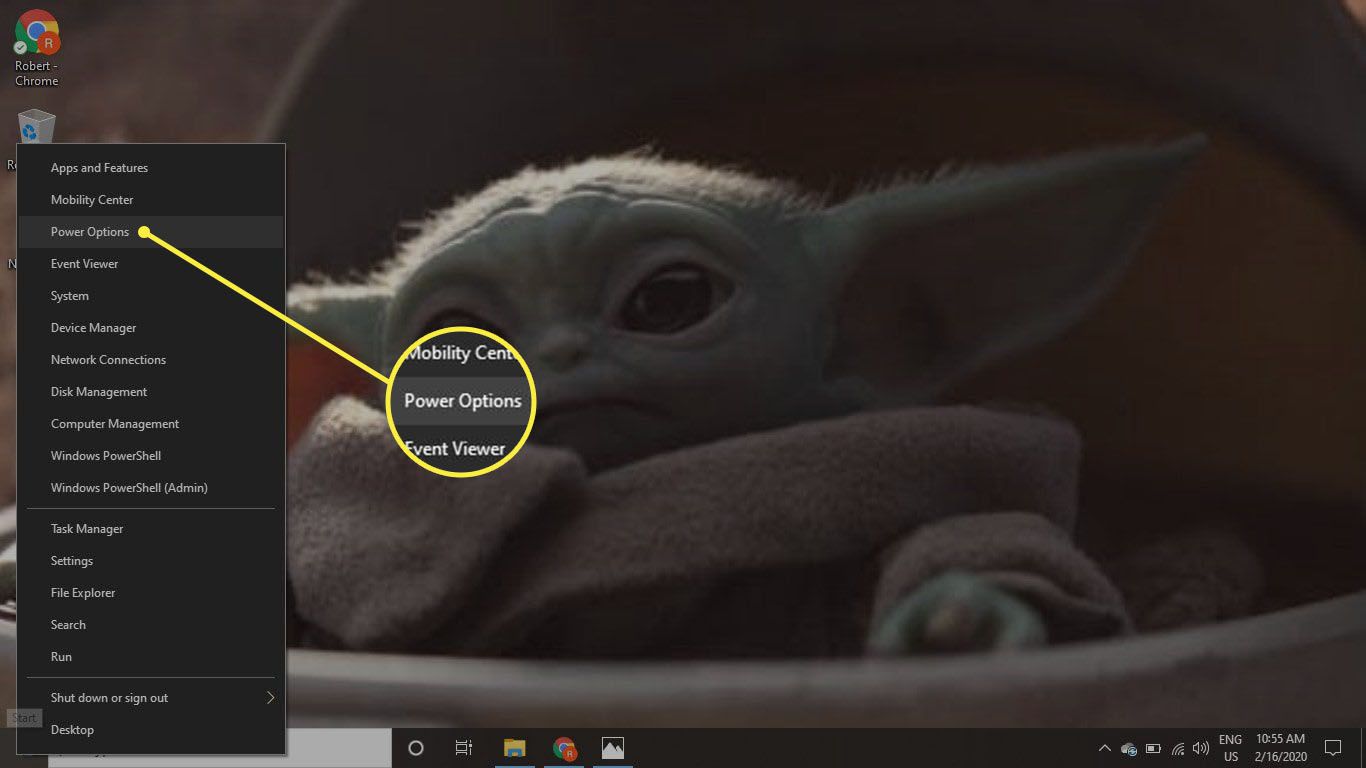Open Computer Management entry
The height and width of the screenshot is (768, 1366).
click(x=151, y=424)
